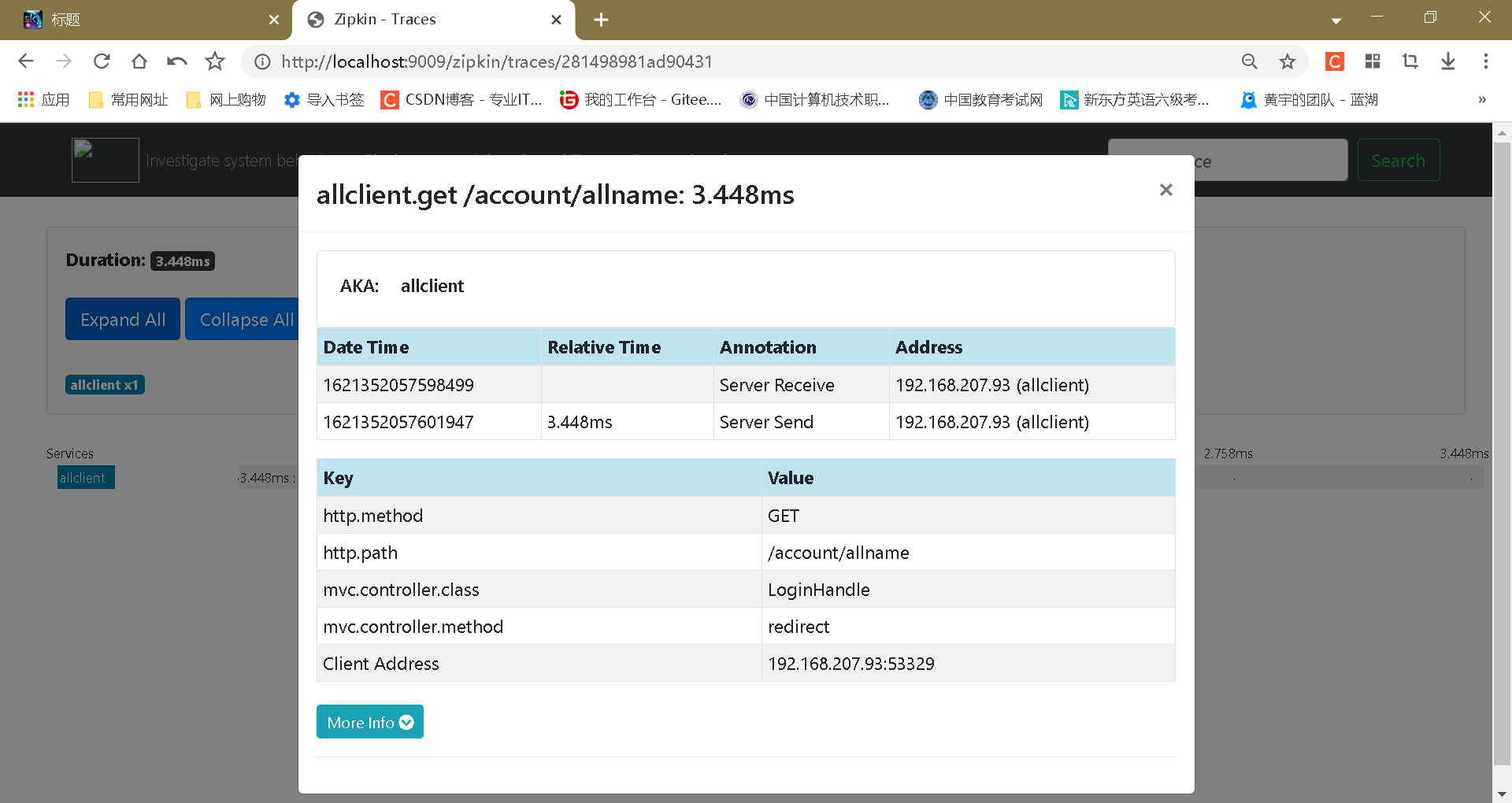Open the tab list dropdown arrow
This screenshot has width=1512, height=803.
(1336, 20)
